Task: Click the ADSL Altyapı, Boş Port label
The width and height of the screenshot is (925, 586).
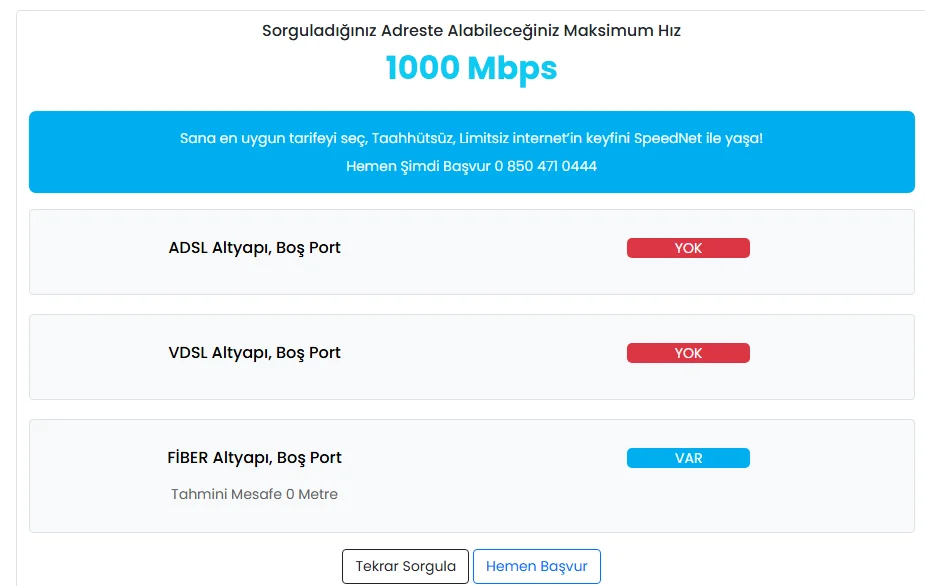Action: [254, 248]
